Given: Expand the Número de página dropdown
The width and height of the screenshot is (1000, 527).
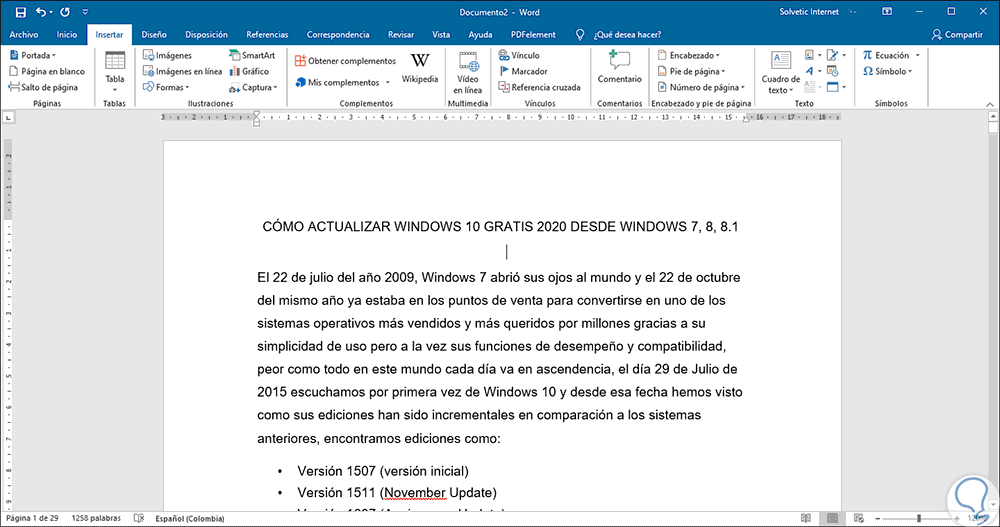Looking at the screenshot, I should (701, 87).
